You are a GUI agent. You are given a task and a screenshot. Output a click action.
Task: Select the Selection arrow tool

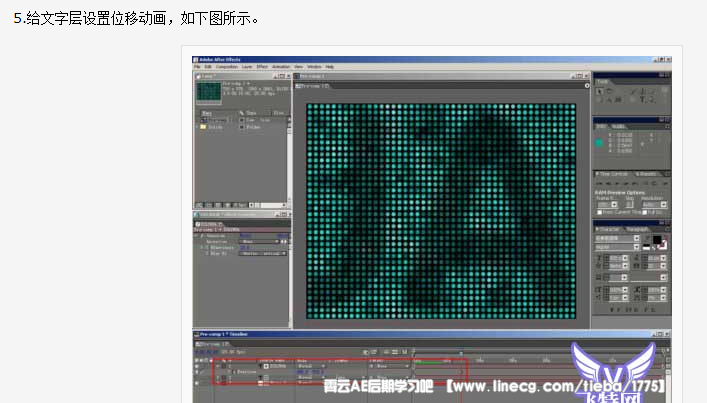point(599,91)
